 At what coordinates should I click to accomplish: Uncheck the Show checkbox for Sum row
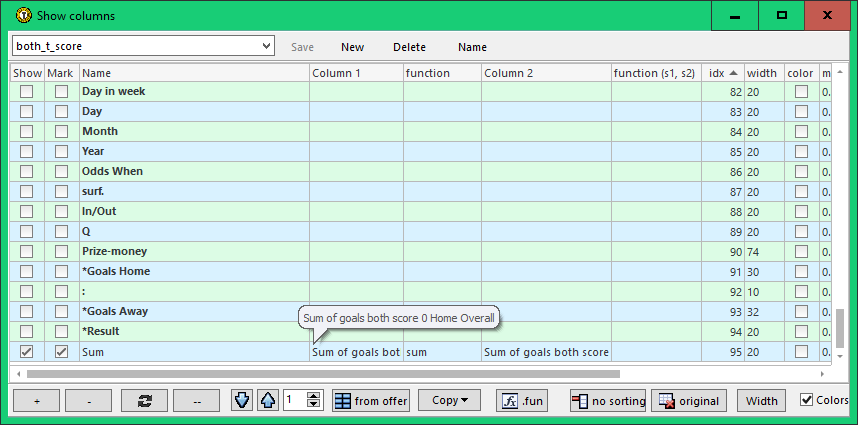pyautogui.click(x=27, y=352)
